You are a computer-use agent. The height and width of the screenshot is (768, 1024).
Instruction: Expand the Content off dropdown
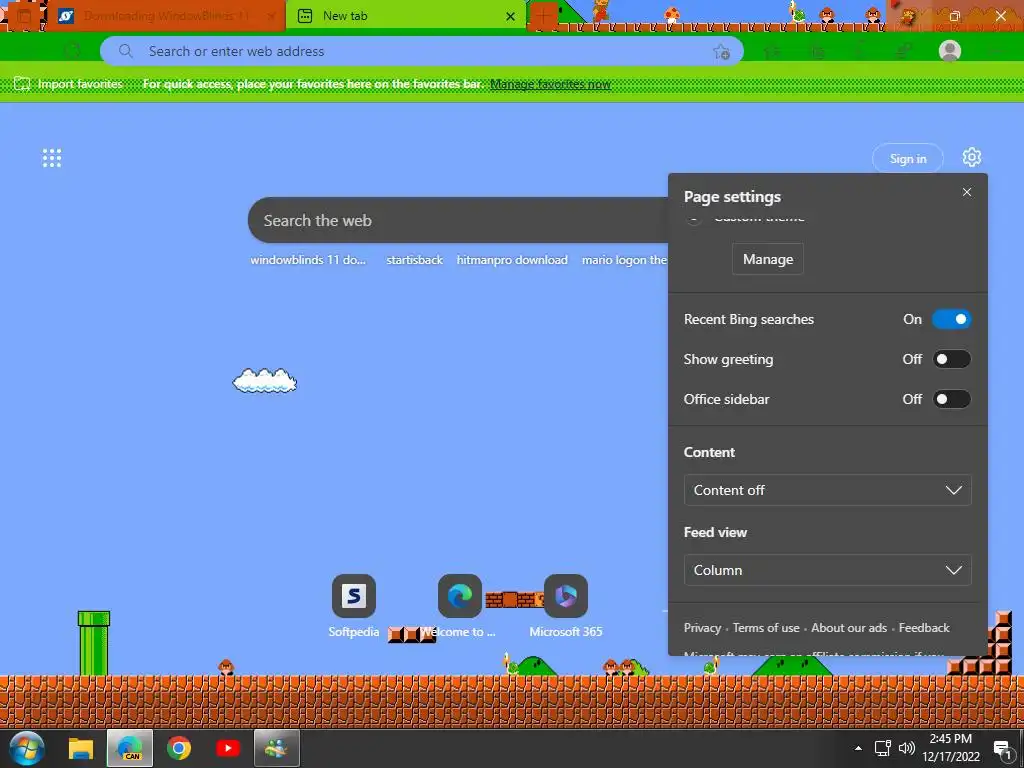coord(827,490)
